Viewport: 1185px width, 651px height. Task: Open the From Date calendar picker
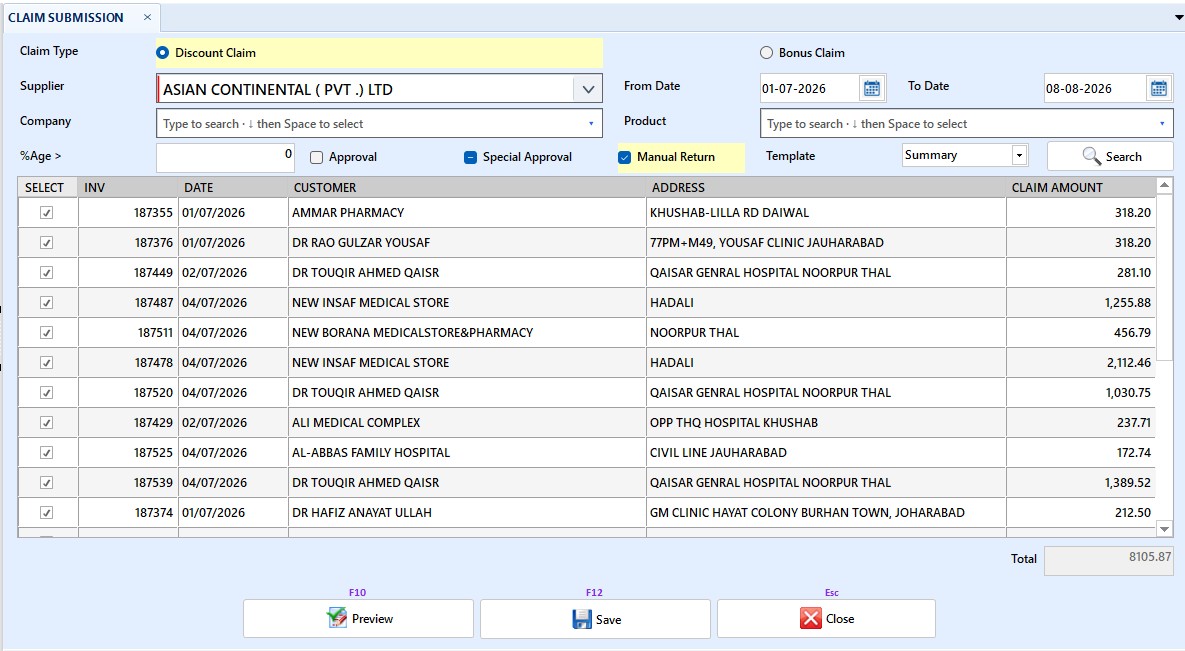coord(871,88)
